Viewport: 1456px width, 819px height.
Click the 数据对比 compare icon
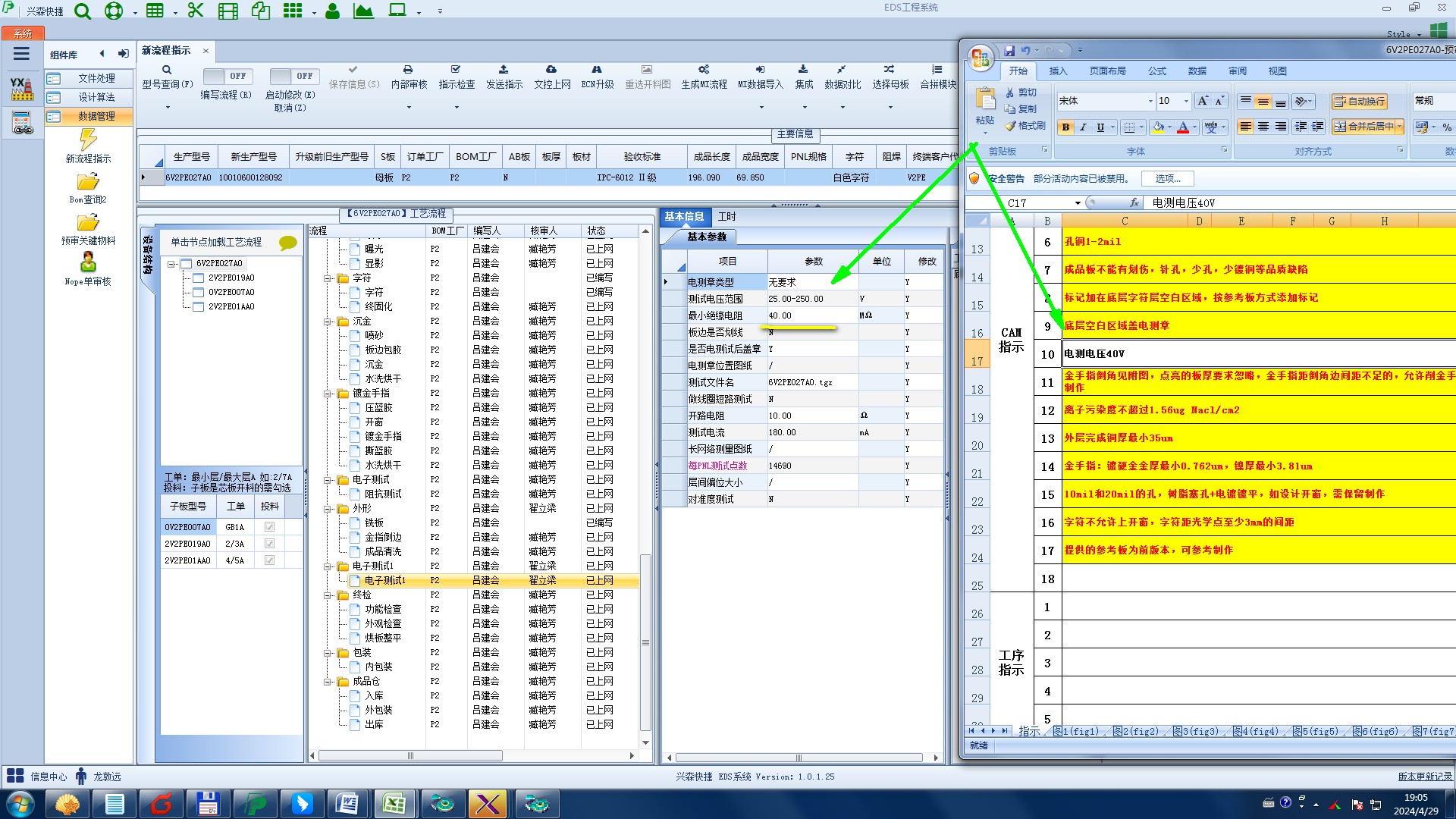[842, 70]
